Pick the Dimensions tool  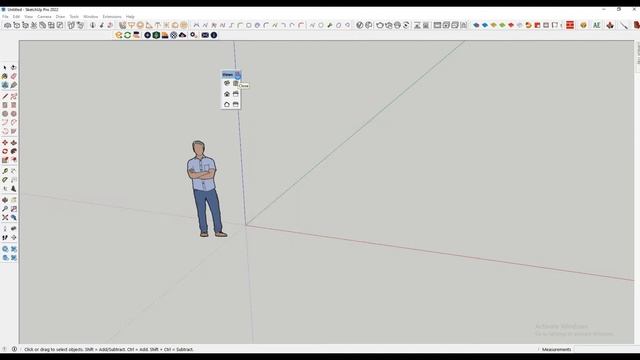tap(13, 171)
